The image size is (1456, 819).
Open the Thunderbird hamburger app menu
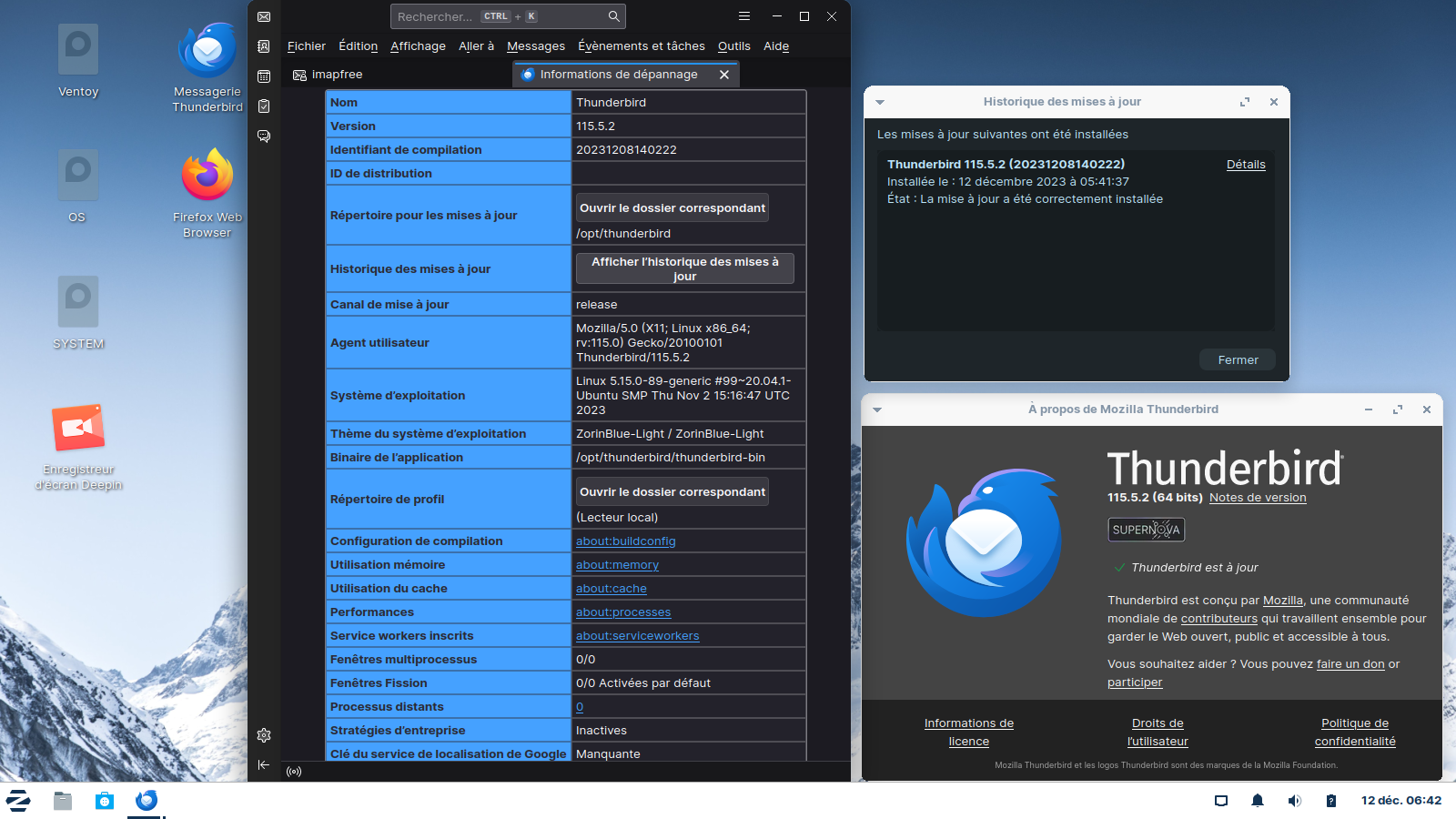tap(744, 16)
